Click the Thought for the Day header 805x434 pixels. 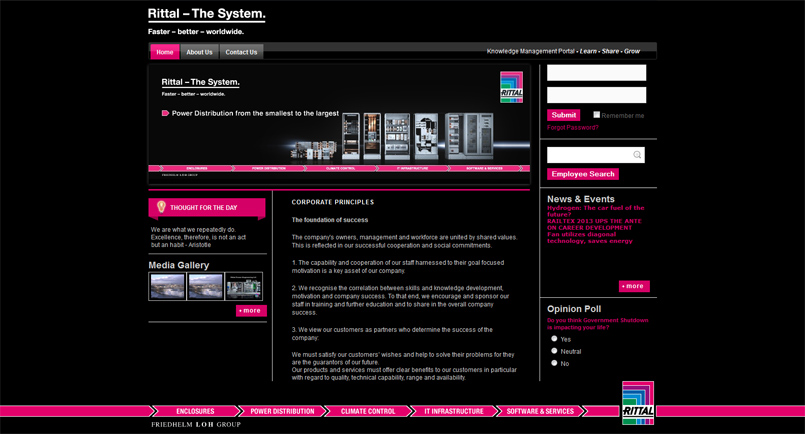coord(207,207)
